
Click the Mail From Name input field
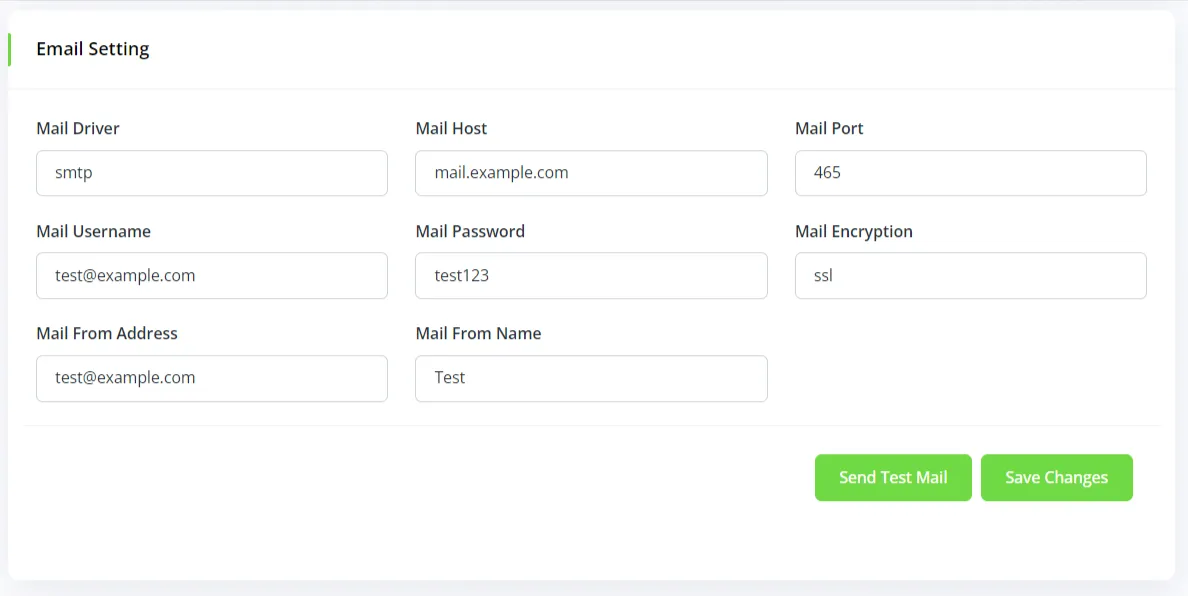click(x=590, y=378)
